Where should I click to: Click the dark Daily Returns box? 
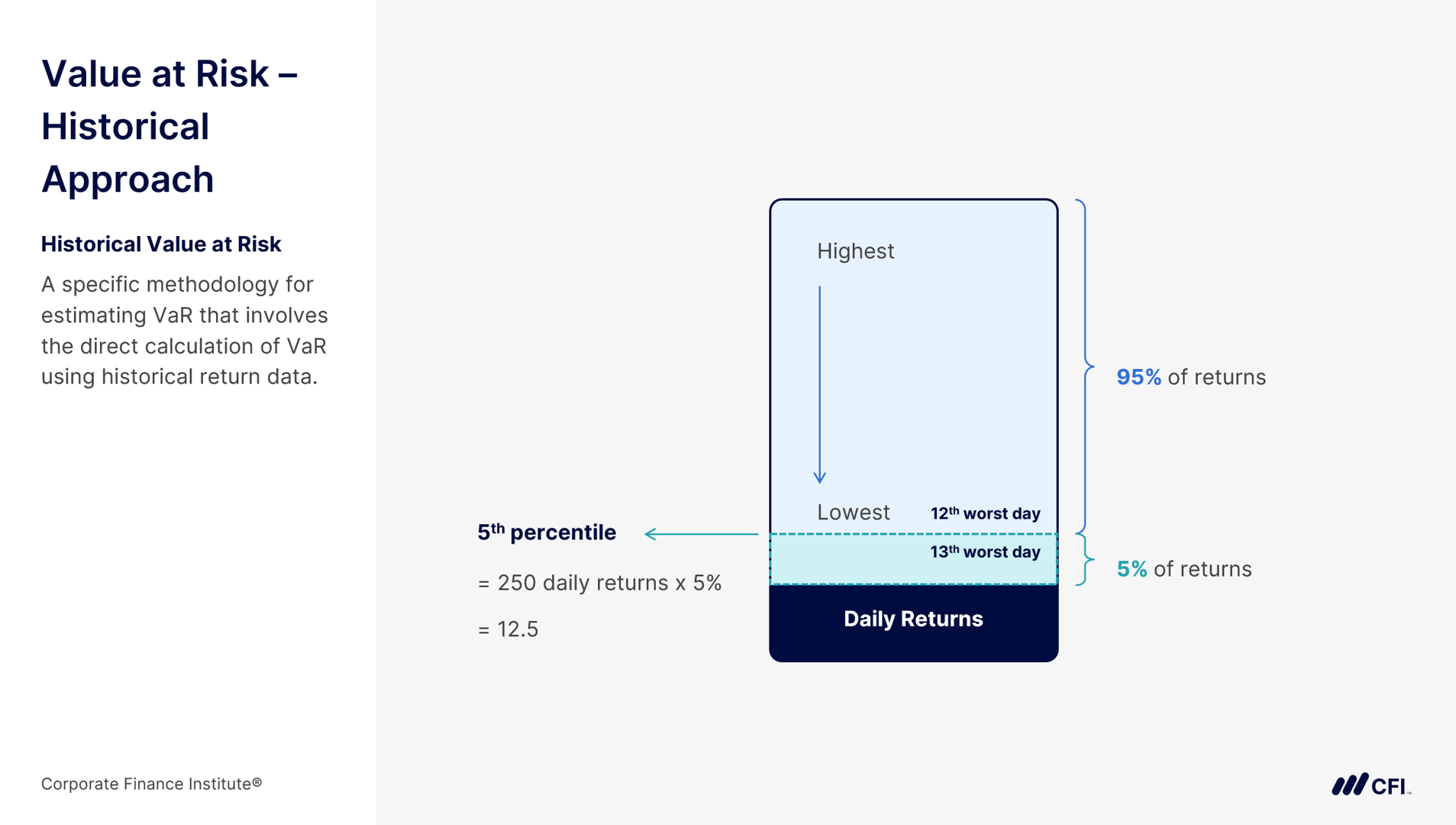pyautogui.click(x=913, y=620)
